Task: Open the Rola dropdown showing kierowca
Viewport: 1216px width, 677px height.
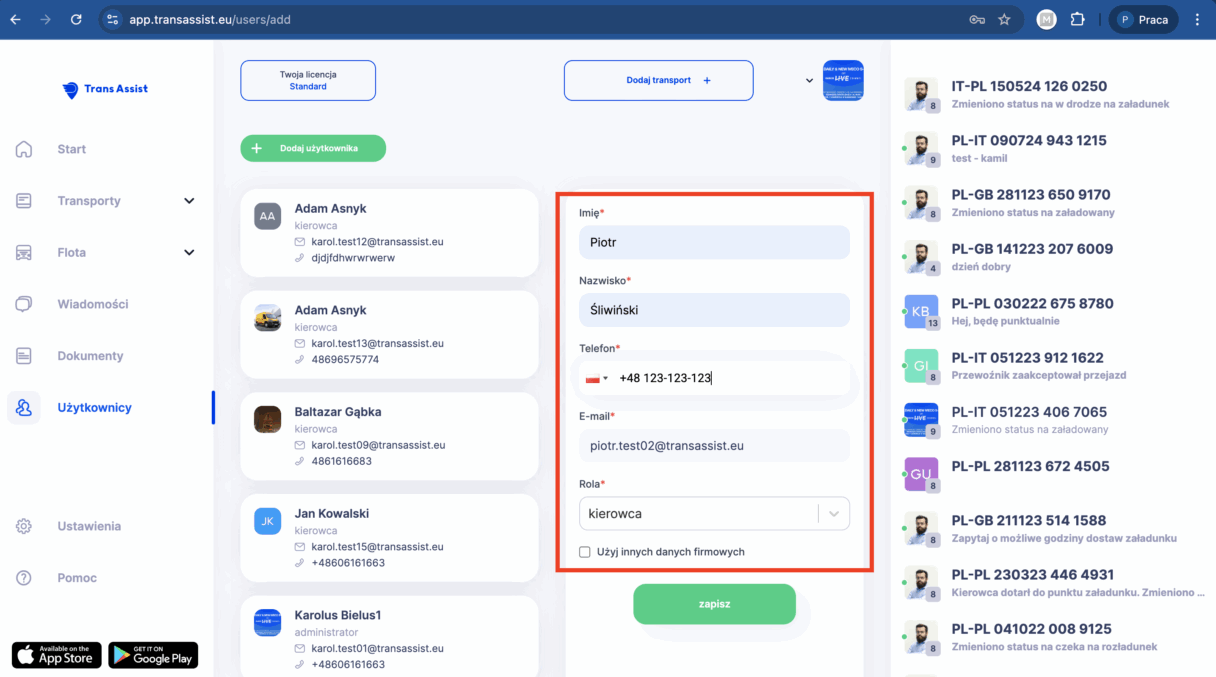Action: coord(713,514)
